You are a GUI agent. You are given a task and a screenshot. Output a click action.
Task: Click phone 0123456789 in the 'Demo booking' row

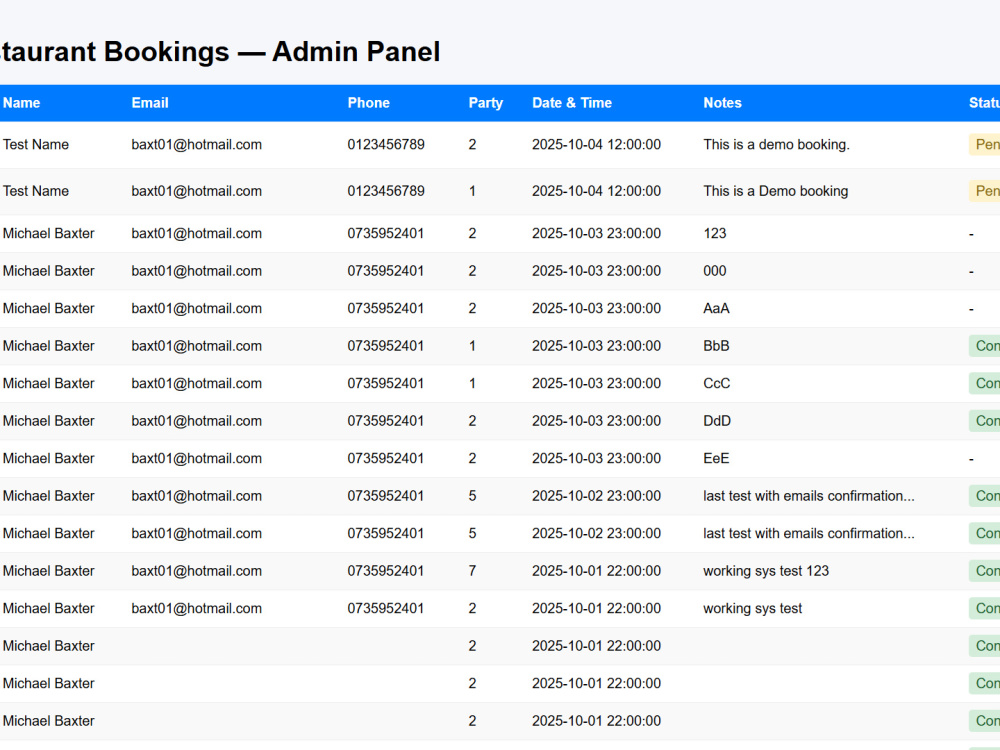(x=386, y=191)
